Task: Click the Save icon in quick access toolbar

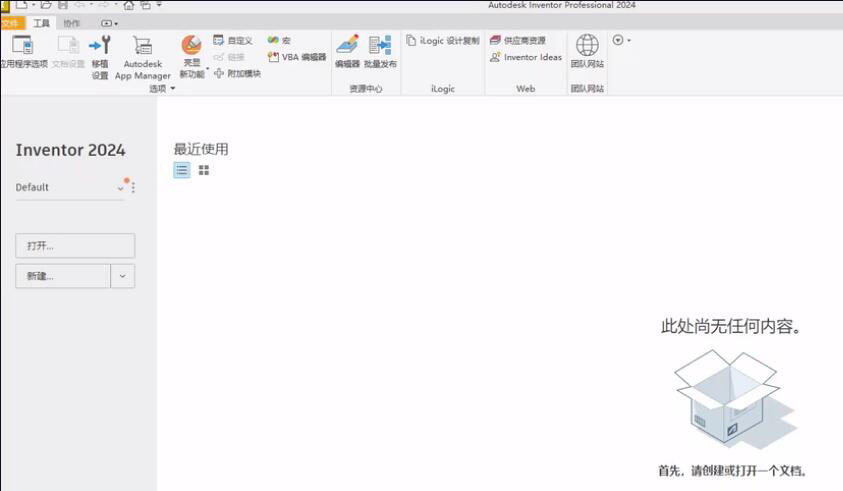Action: click(x=63, y=5)
